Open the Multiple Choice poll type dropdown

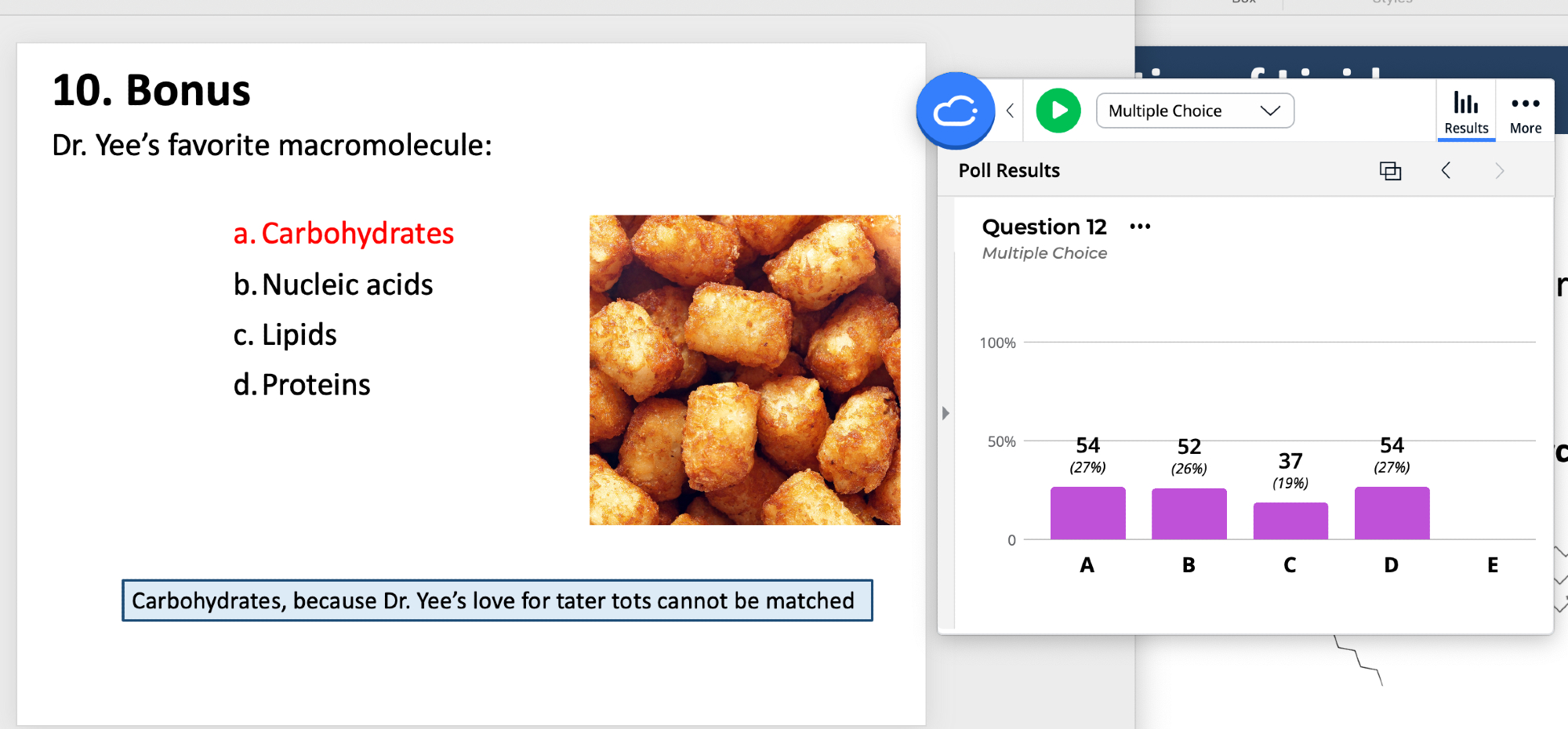point(1194,111)
